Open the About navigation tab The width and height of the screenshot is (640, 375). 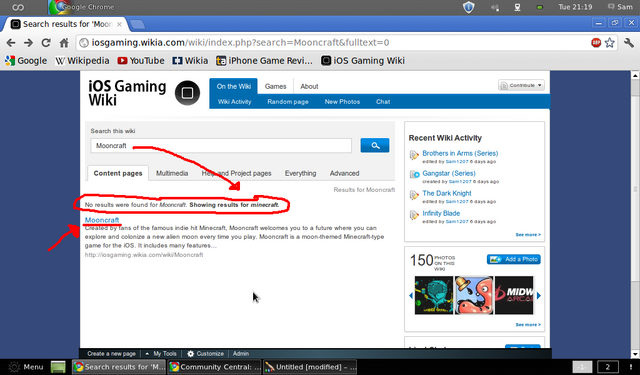(309, 87)
